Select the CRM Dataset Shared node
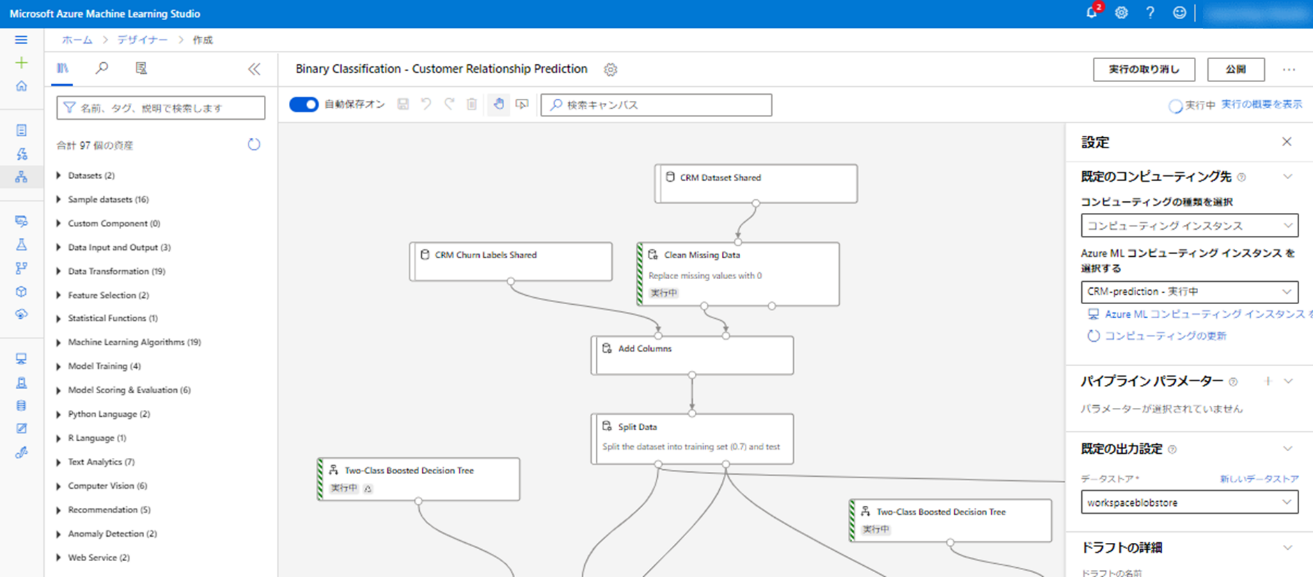Image resolution: width=1313 pixels, height=577 pixels. tap(756, 184)
